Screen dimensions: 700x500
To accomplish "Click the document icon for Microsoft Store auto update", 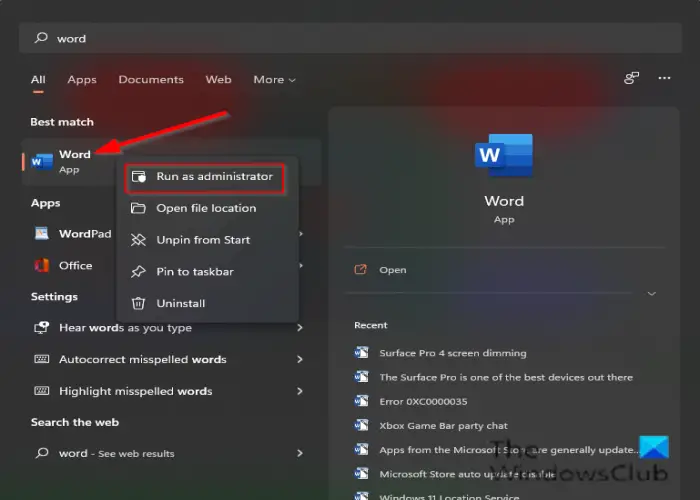I will click(361, 473).
